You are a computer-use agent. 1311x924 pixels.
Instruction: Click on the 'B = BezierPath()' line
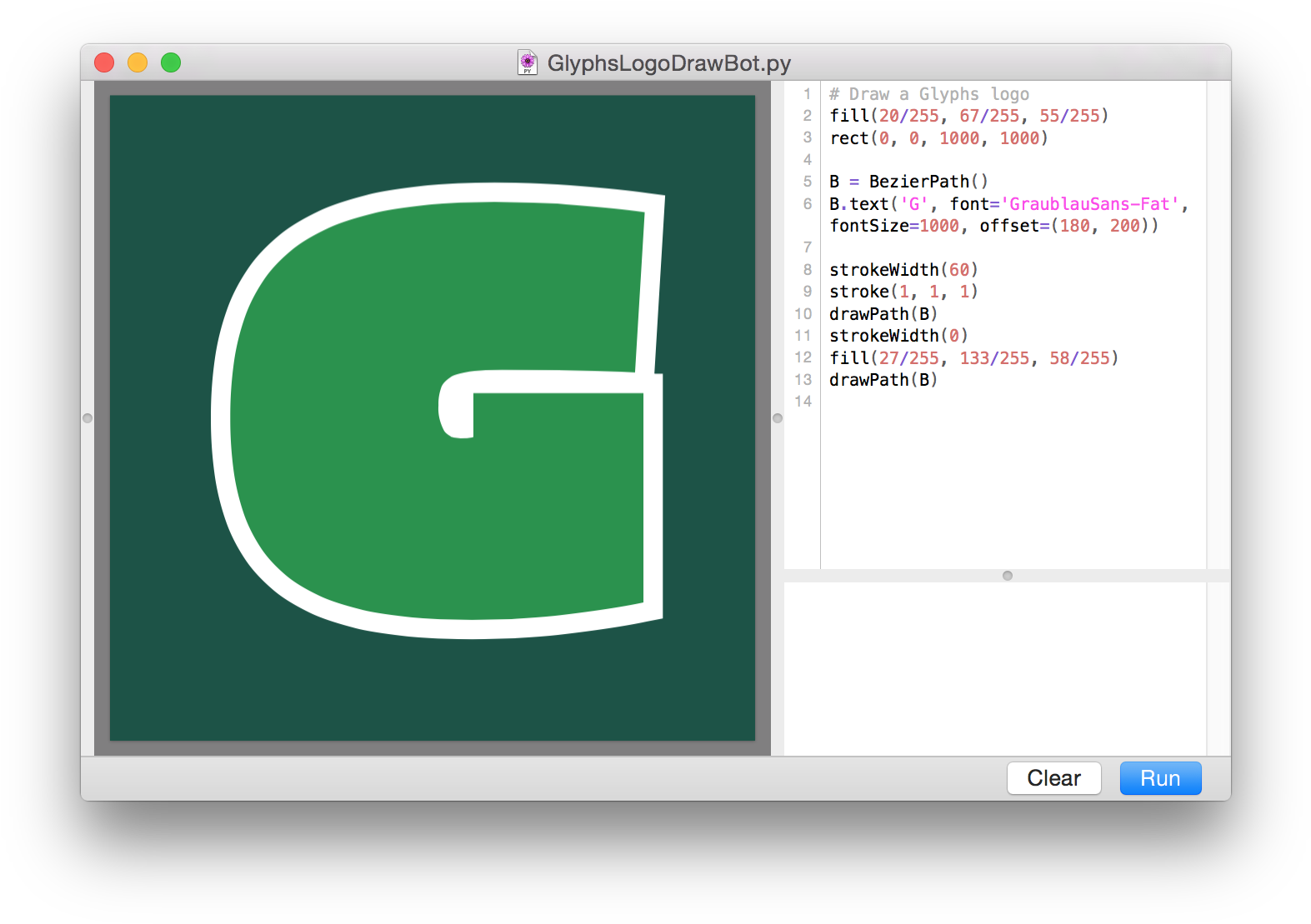[909, 182]
